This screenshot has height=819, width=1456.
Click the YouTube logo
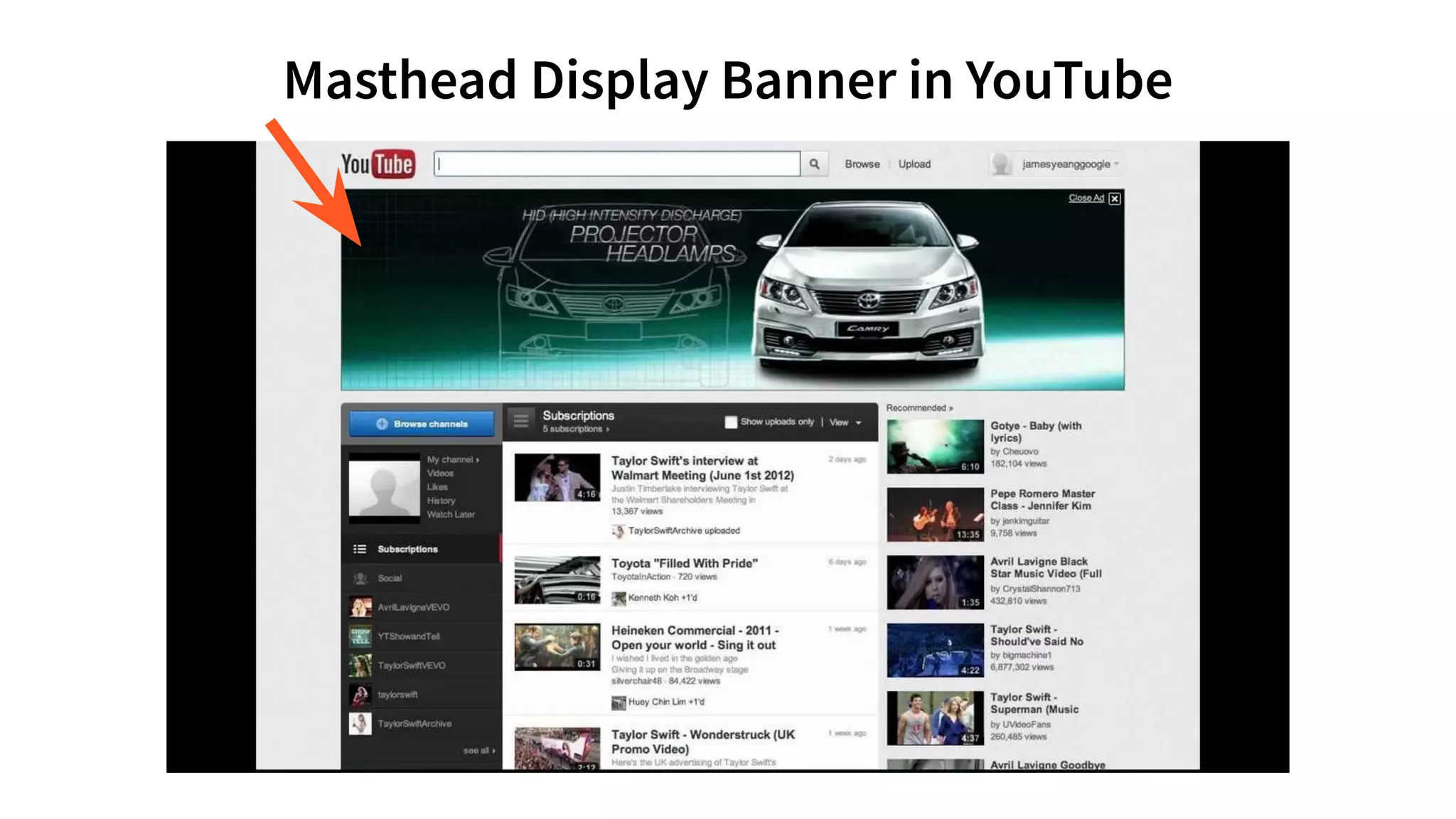point(378,164)
